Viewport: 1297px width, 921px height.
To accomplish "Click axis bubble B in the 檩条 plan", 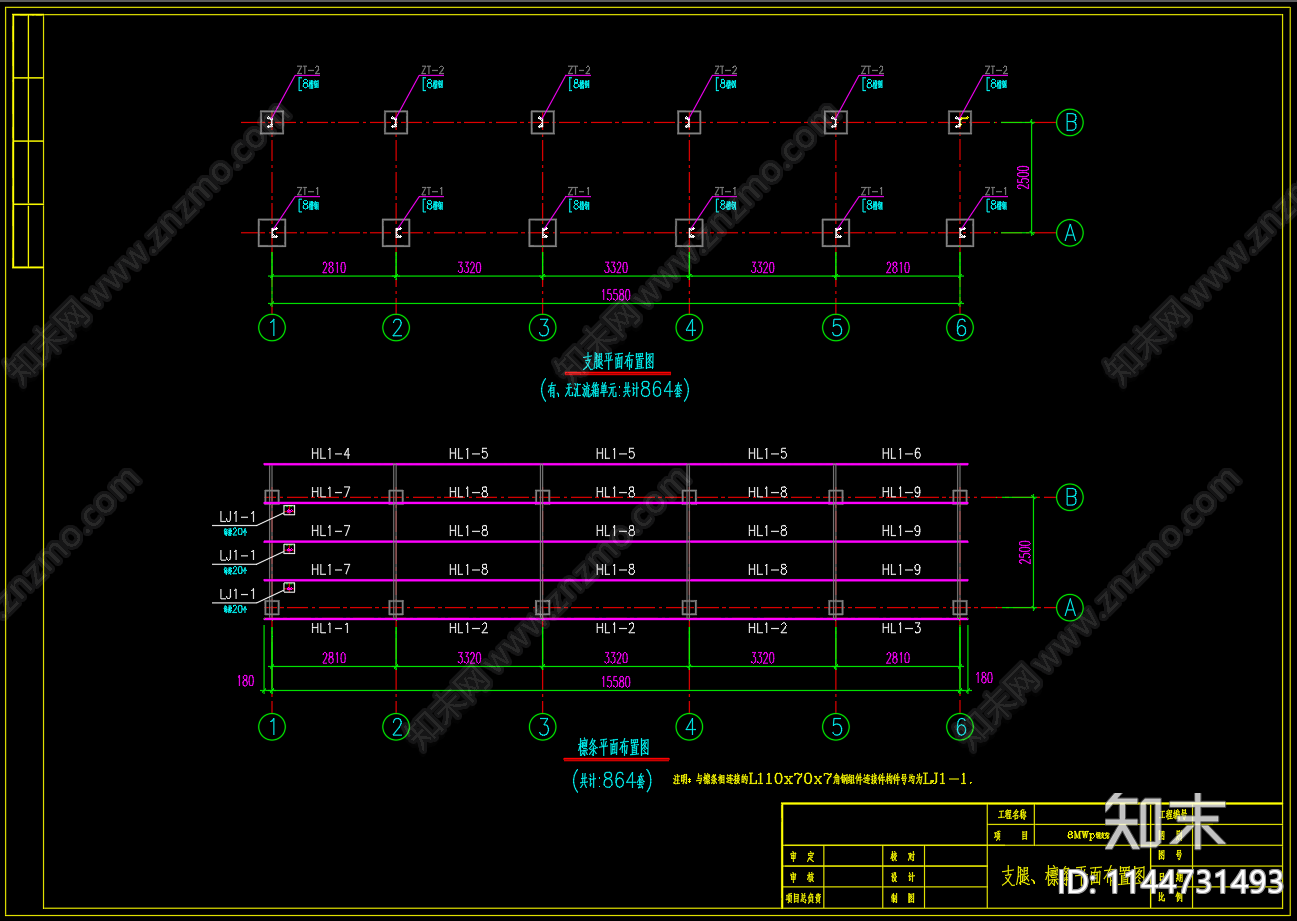I will [x=1070, y=497].
